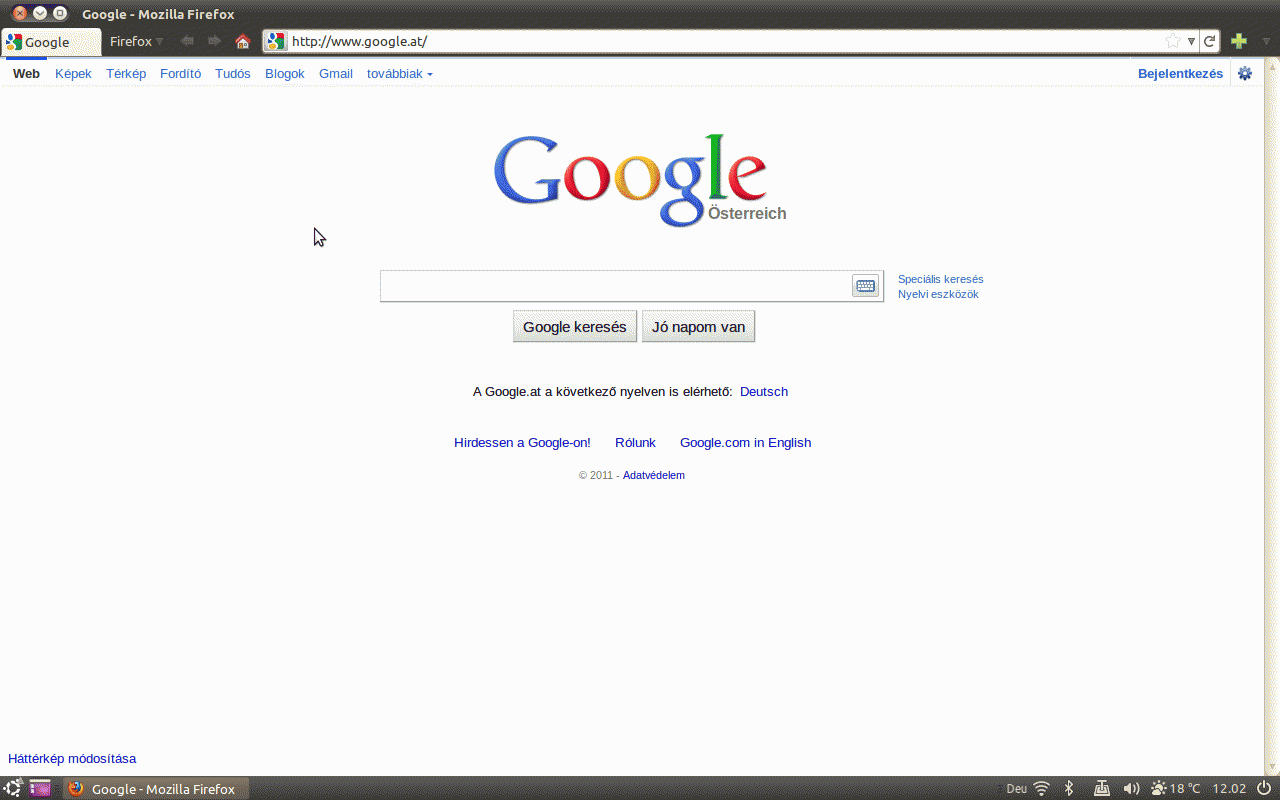This screenshot has width=1280, height=800.
Task: Open Google options gear icon
Action: (1245, 73)
